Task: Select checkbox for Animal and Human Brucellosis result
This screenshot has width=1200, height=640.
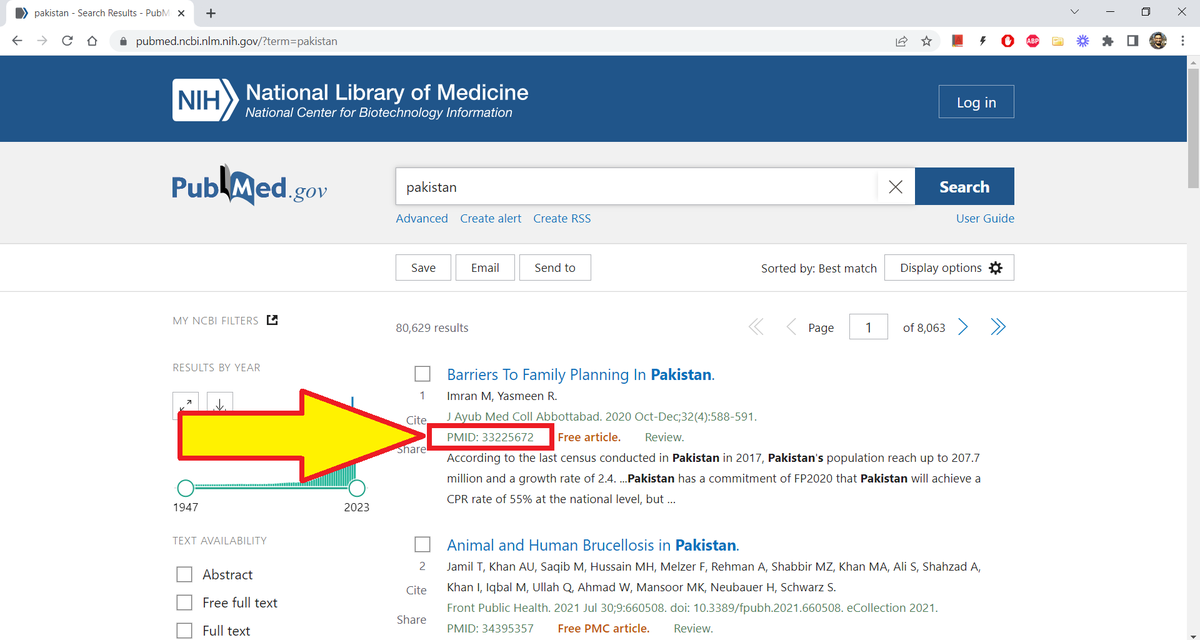Action: click(423, 545)
